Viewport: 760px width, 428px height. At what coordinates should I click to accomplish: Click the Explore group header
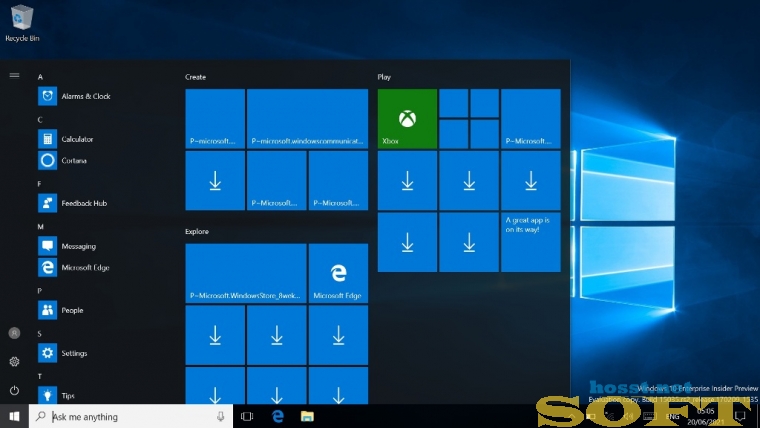pos(197,232)
